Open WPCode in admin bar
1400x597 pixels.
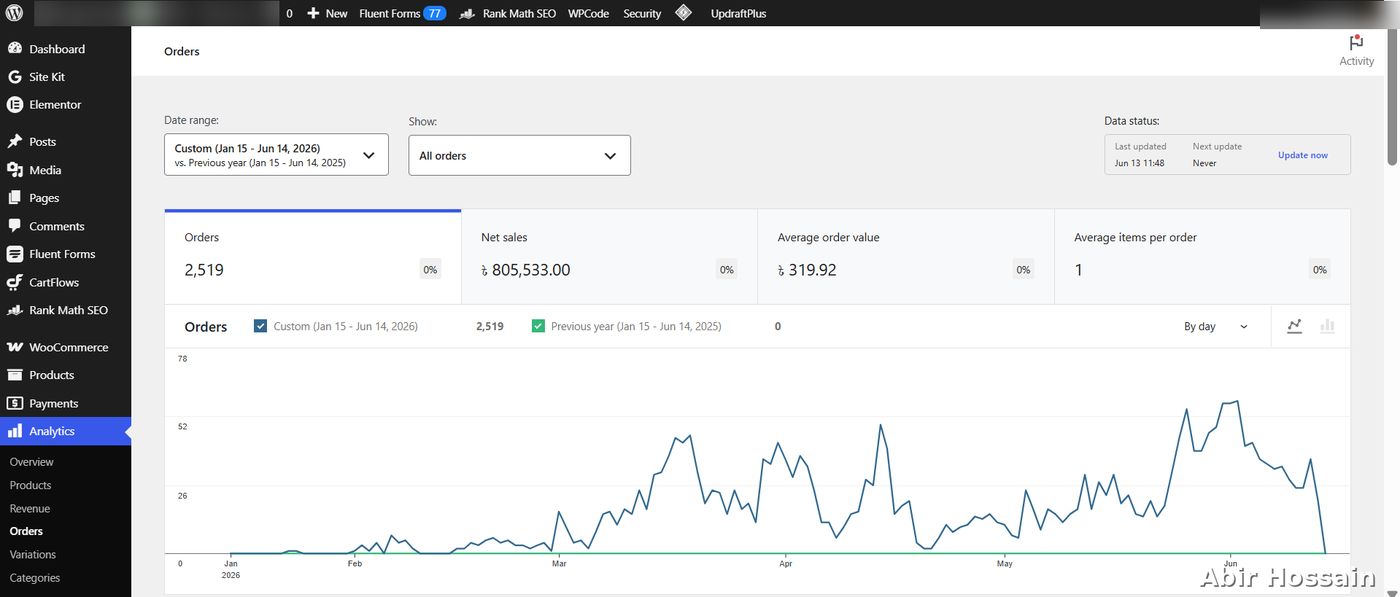coord(588,13)
